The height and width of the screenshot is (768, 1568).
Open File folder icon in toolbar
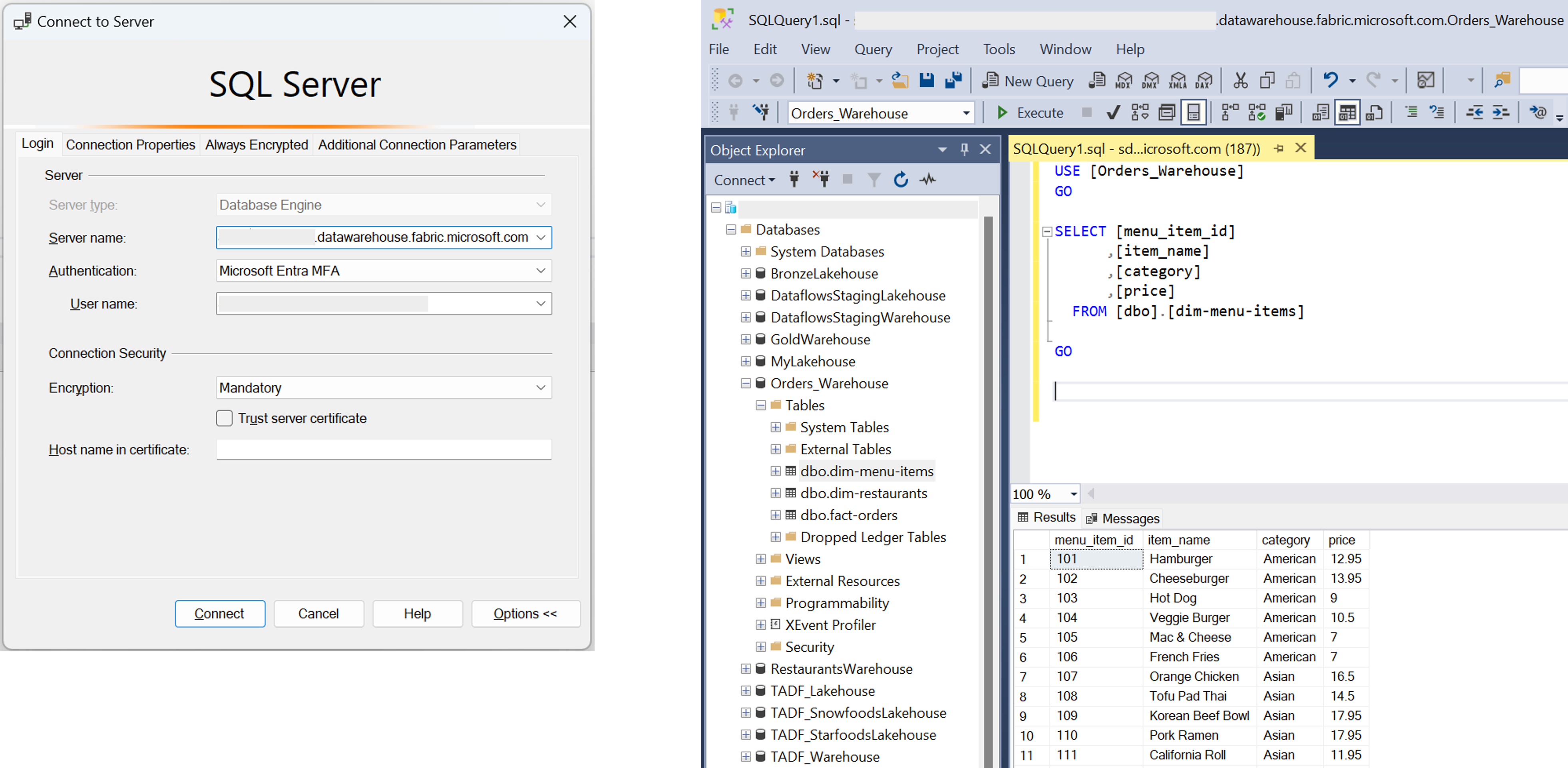899,80
